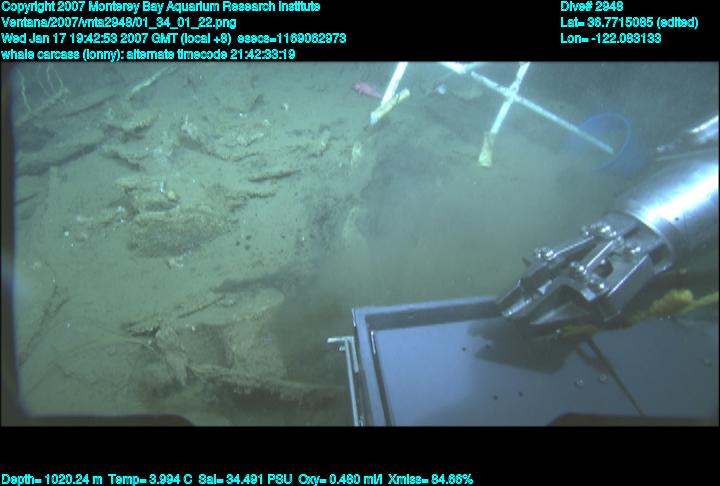Viewport: 720px width, 486px height.
Task: Click the Lon= longitude readout
Action: [610, 38]
